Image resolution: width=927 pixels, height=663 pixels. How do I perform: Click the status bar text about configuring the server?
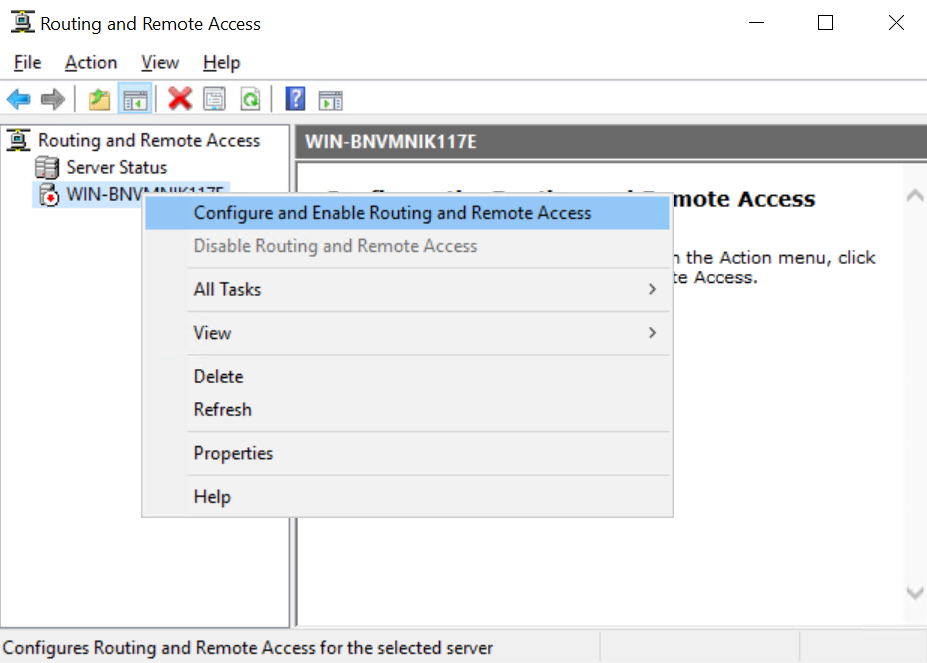[248, 648]
